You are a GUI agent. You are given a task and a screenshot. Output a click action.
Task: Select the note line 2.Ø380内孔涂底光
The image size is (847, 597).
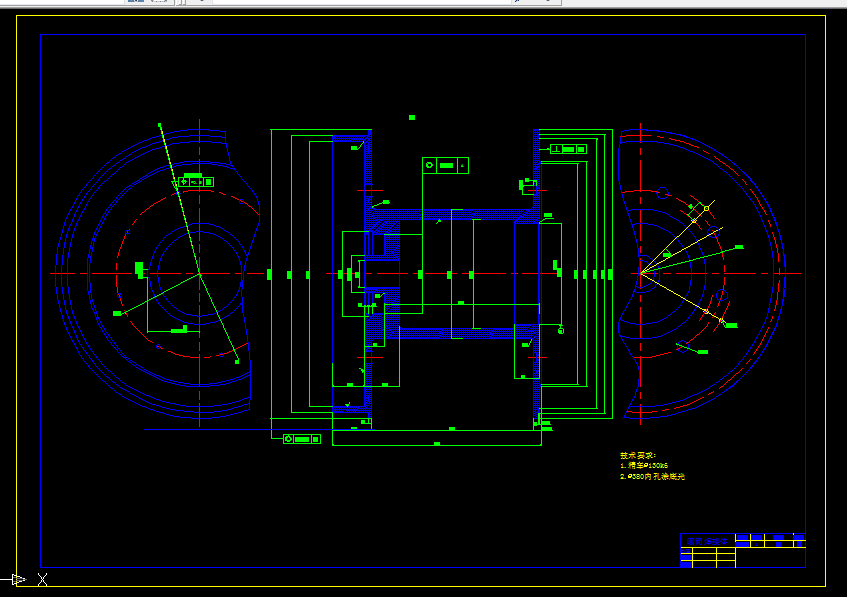[x=652, y=477]
